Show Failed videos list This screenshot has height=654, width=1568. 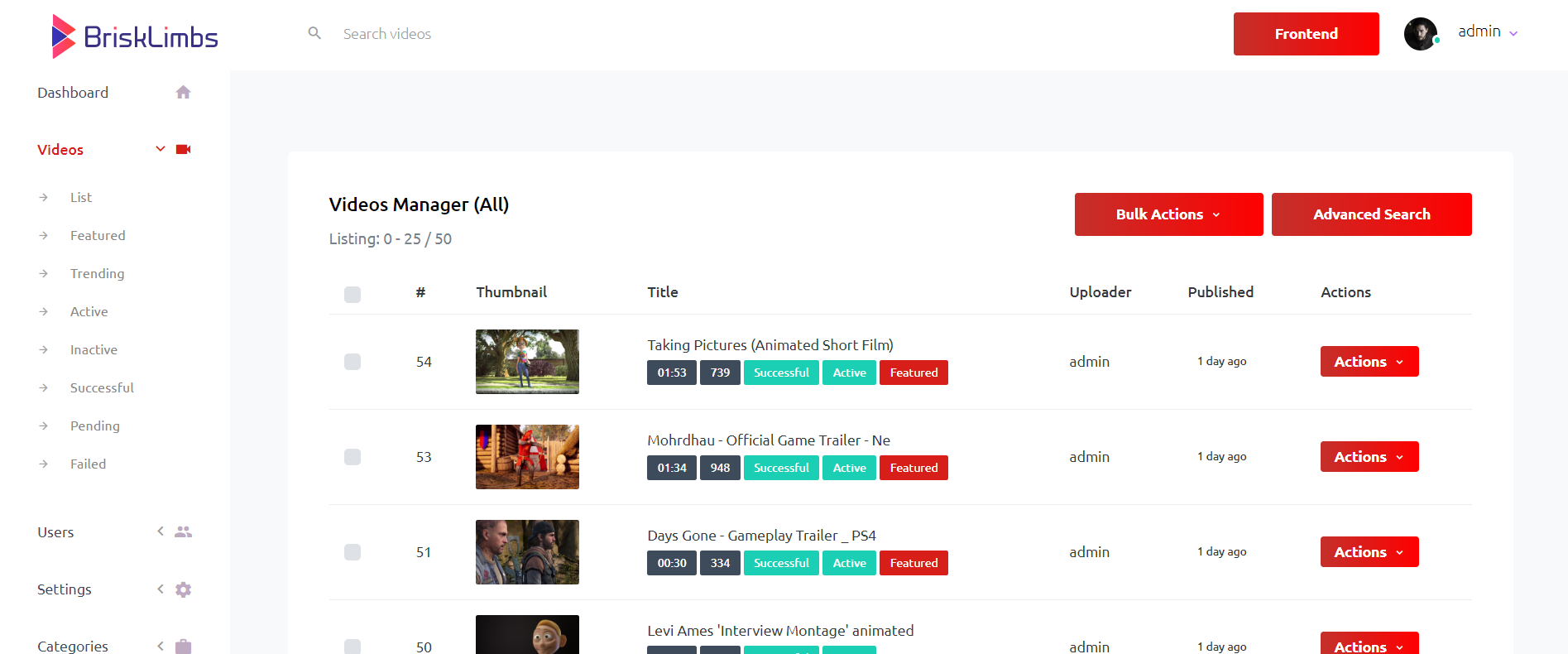click(88, 464)
